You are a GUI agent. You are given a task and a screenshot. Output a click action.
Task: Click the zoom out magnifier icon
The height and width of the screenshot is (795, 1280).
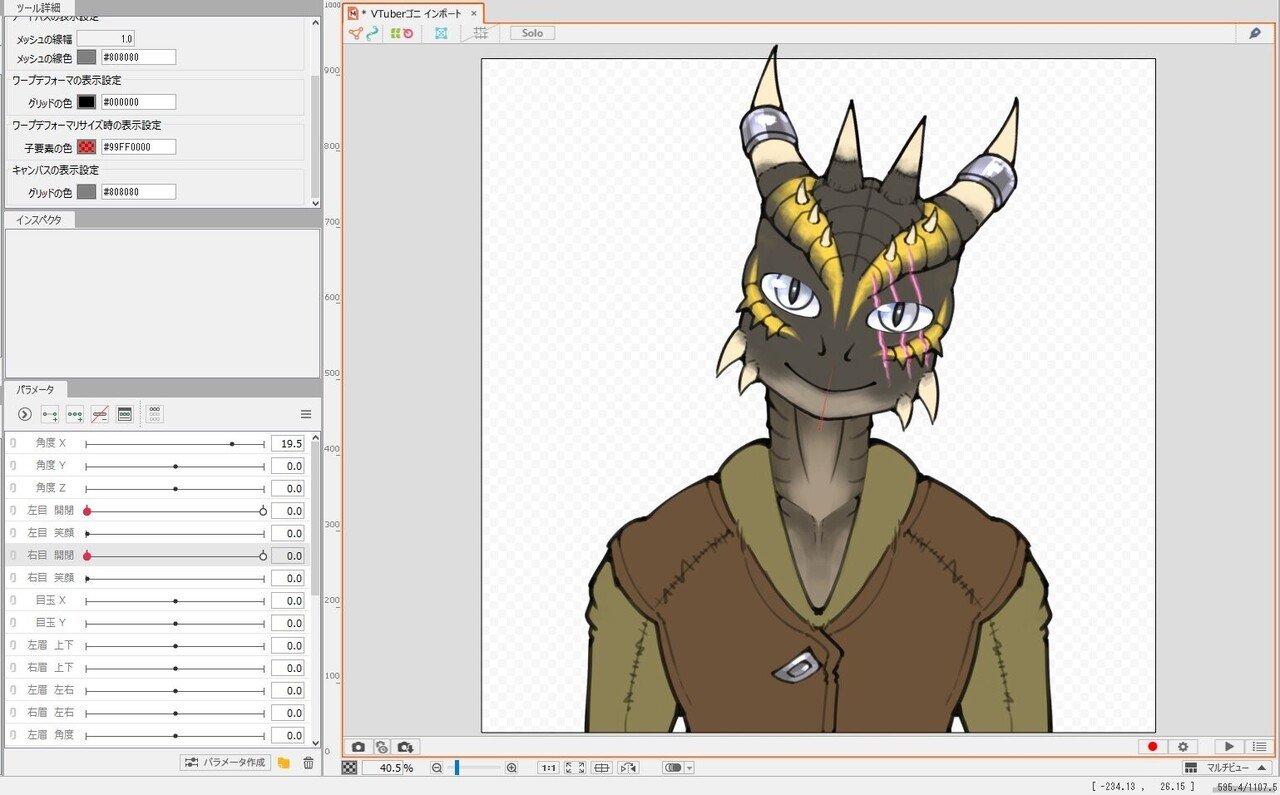(437, 768)
